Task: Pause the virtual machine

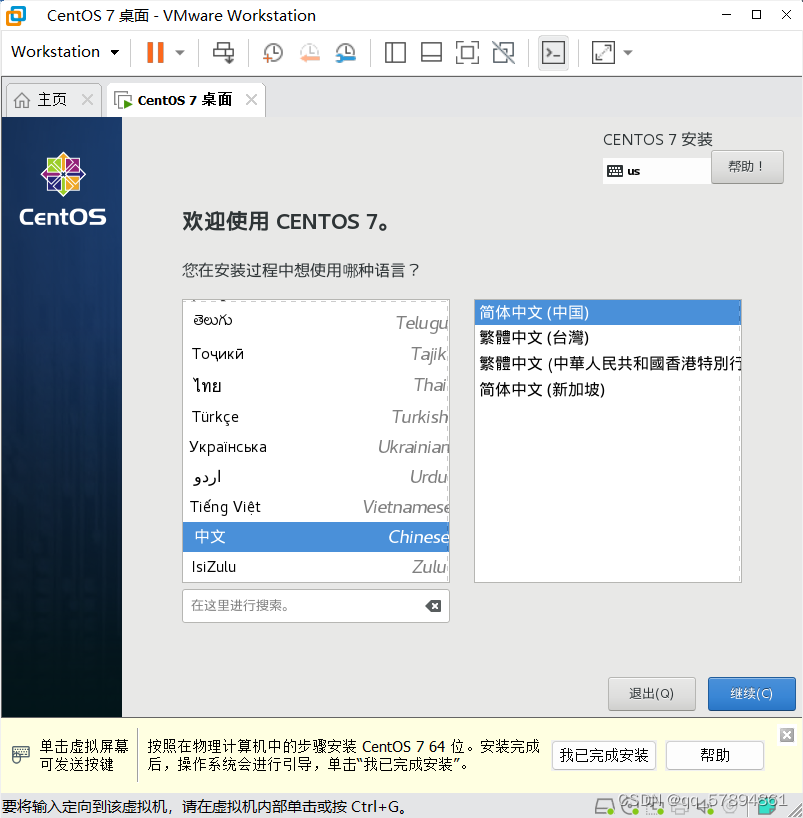Action: coord(155,52)
